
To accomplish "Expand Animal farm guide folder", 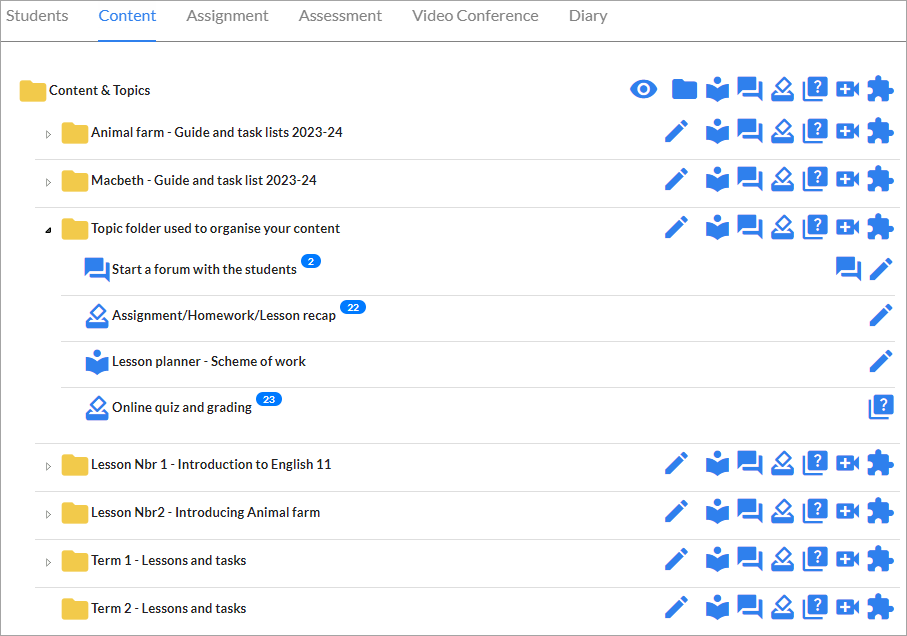I will [49, 134].
